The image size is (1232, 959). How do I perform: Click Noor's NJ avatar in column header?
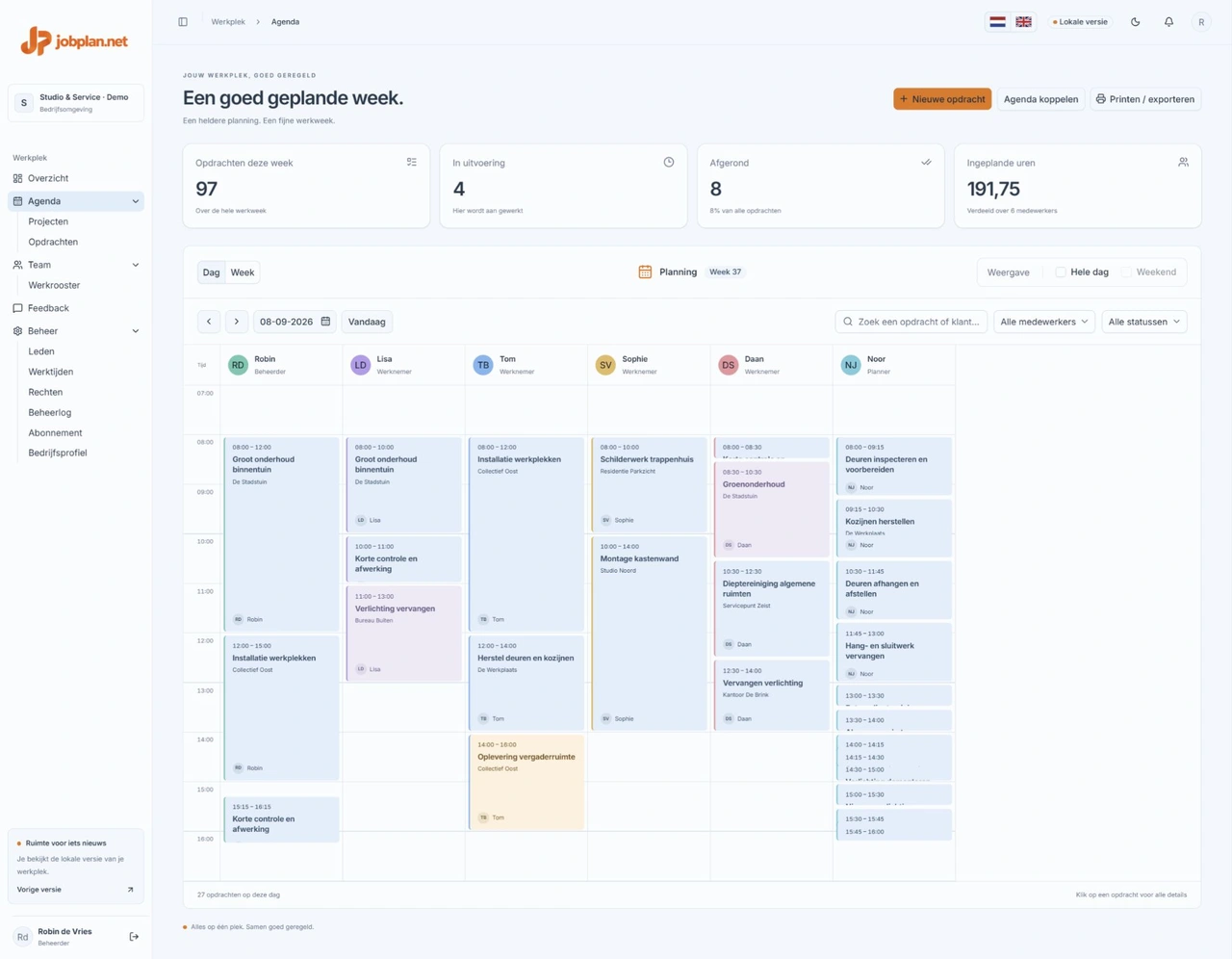tap(851, 365)
